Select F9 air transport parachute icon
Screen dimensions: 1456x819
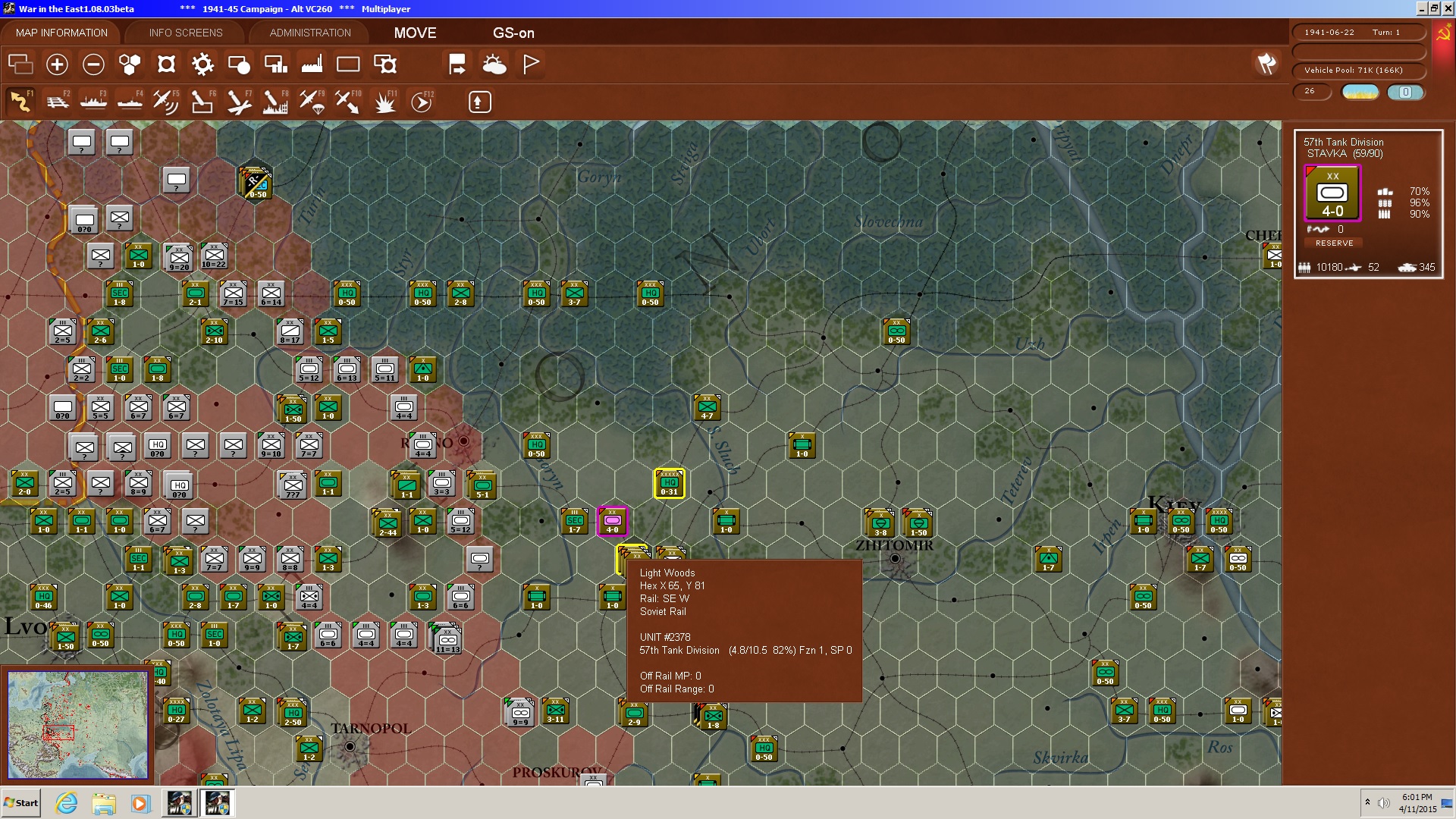click(x=312, y=102)
